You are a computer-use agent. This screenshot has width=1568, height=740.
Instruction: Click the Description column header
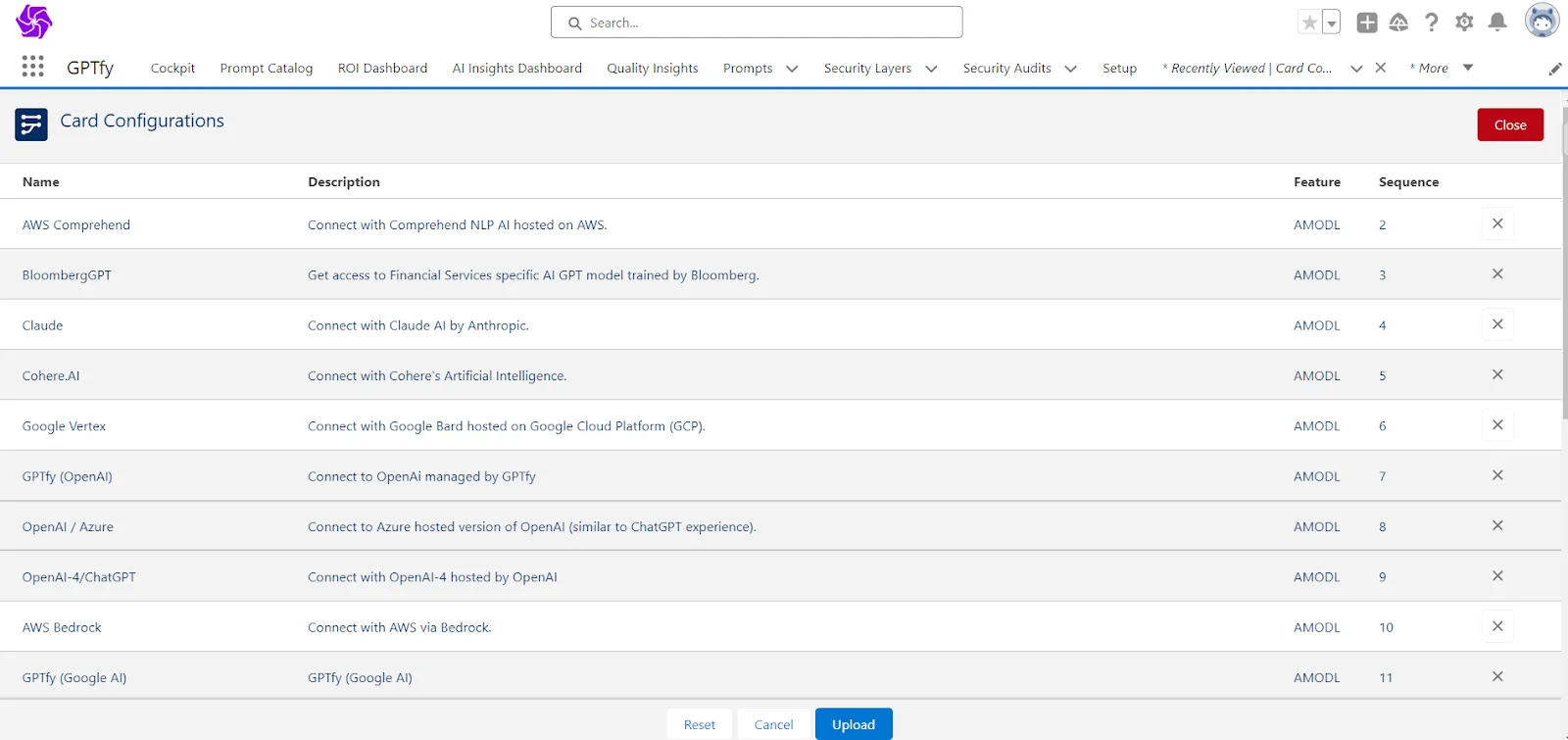(x=344, y=181)
